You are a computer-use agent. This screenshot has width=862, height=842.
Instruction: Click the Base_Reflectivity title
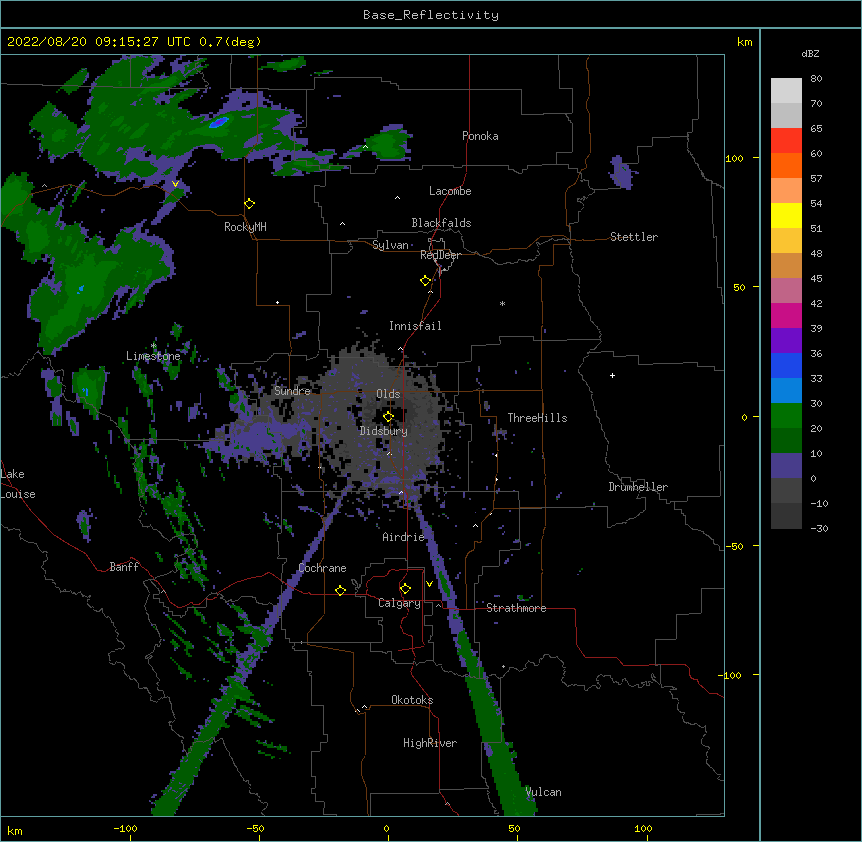coord(431,15)
